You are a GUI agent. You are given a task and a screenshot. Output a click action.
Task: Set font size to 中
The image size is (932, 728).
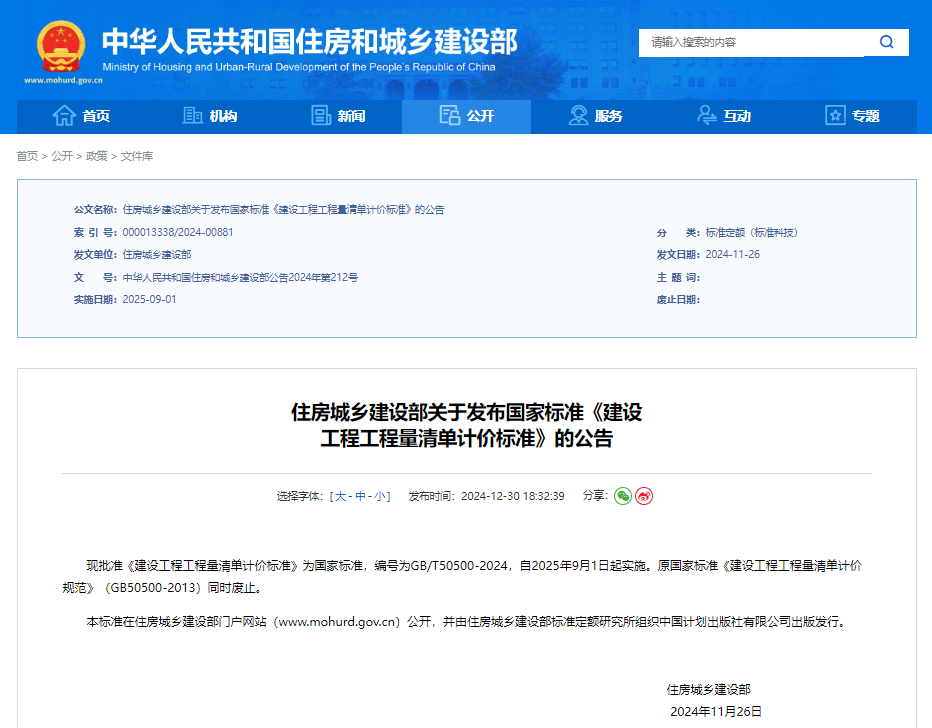tap(360, 496)
